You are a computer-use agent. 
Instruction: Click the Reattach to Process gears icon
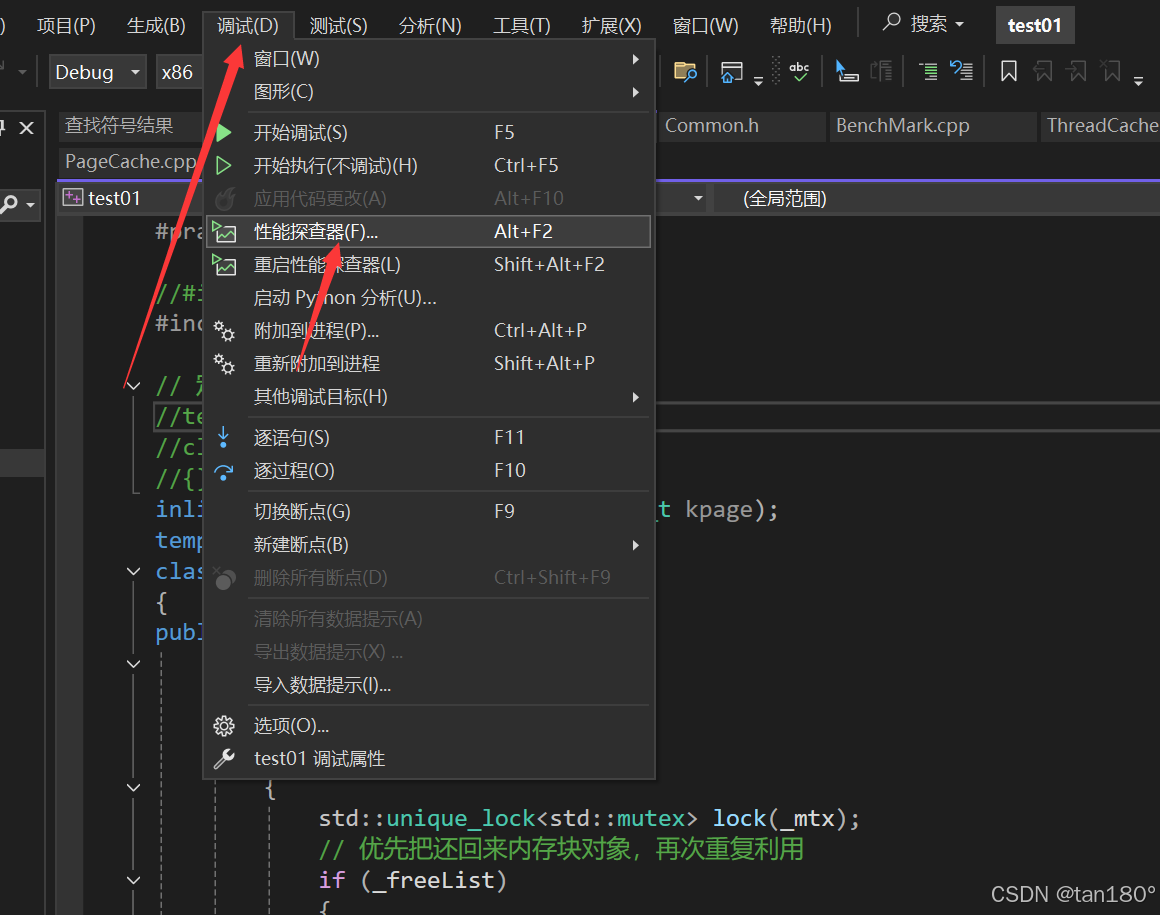[x=224, y=364]
